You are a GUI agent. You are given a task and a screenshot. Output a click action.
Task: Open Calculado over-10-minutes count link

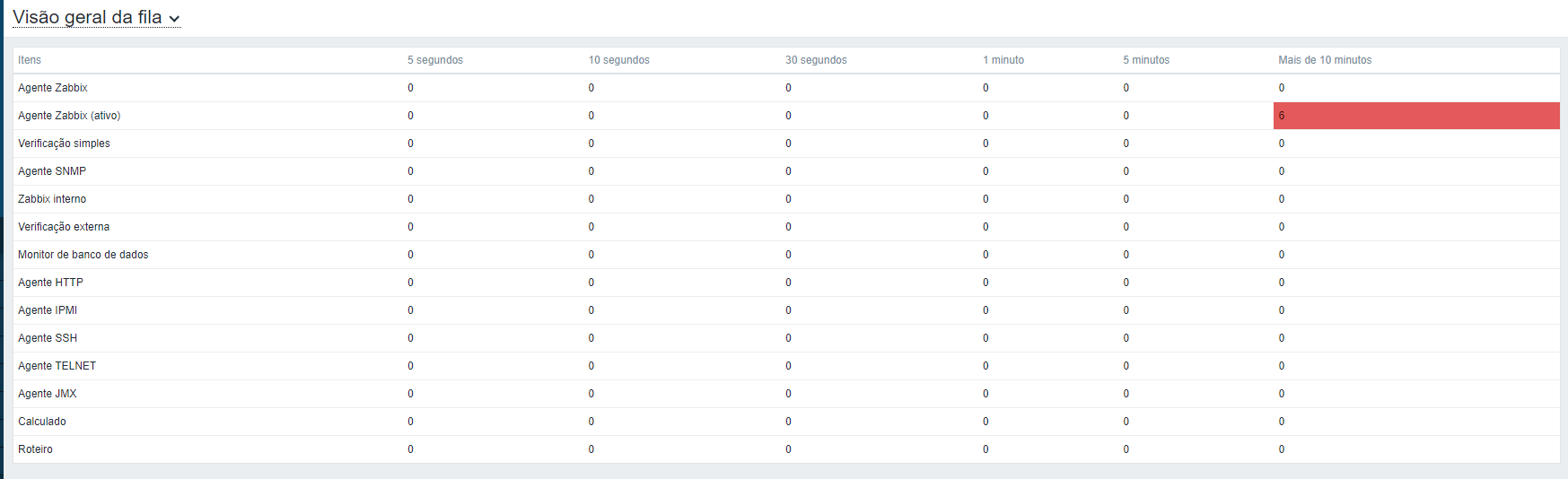1282,422
